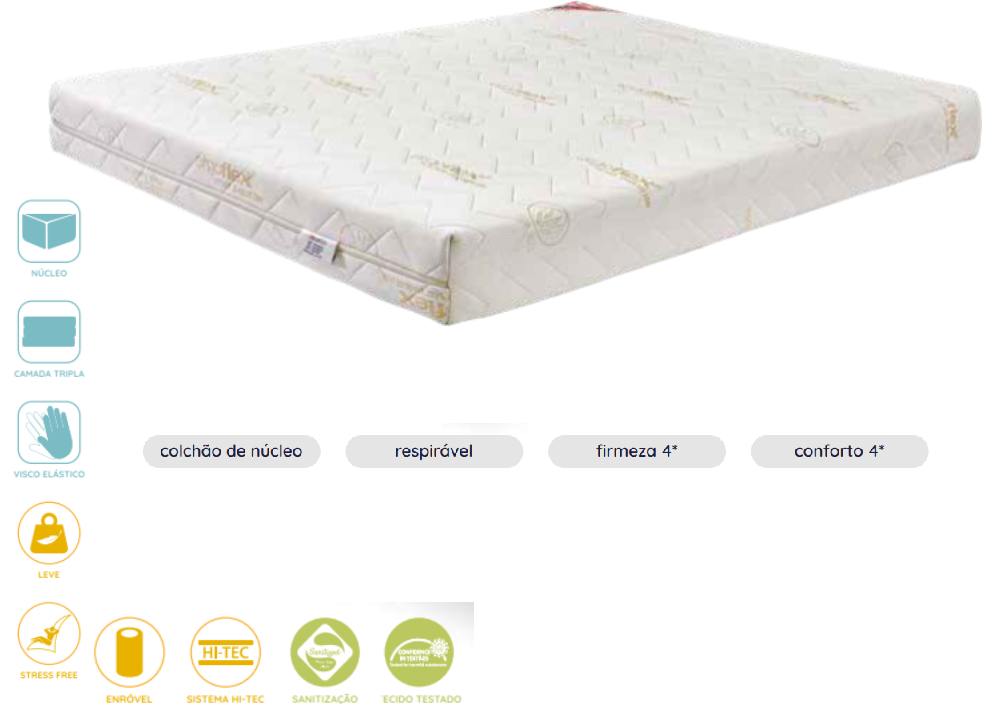Select the 'firmeza 4*' tag
Viewport: 1000px width, 714px height.
pos(637,451)
